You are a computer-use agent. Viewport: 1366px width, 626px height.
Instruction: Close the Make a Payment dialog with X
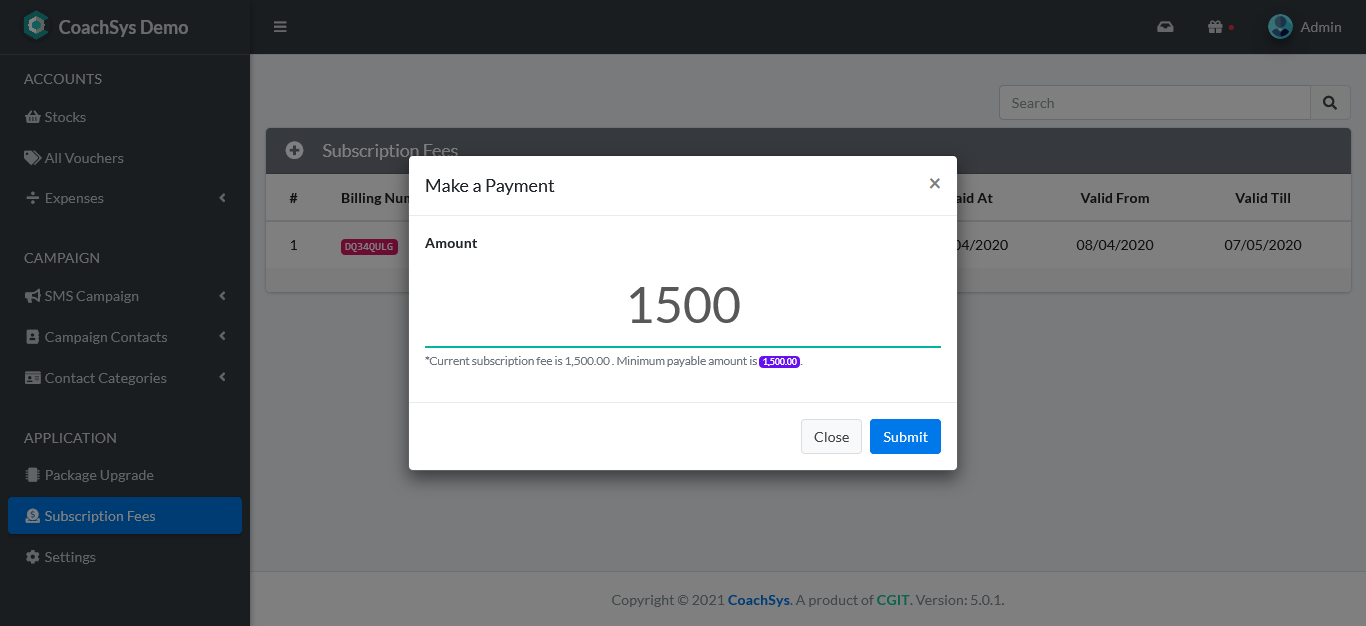click(934, 184)
